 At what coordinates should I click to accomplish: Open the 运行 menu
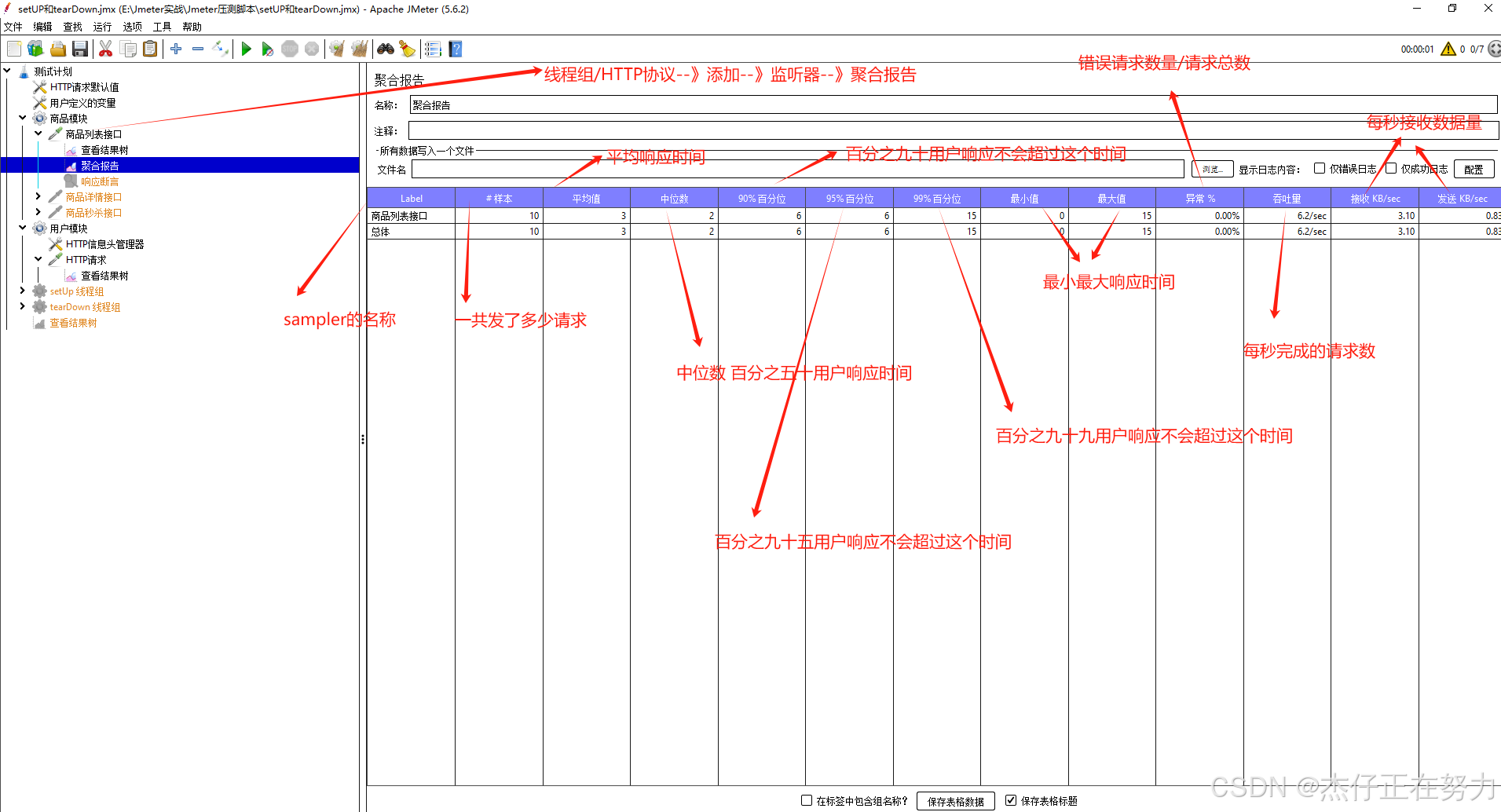point(102,27)
